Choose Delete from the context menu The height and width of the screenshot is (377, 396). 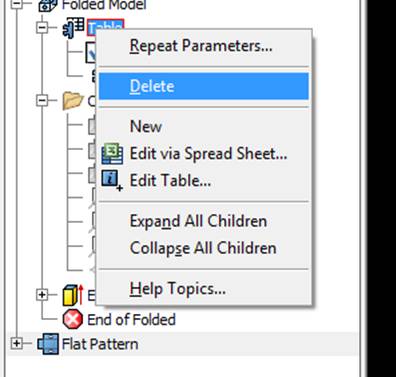[204, 86]
